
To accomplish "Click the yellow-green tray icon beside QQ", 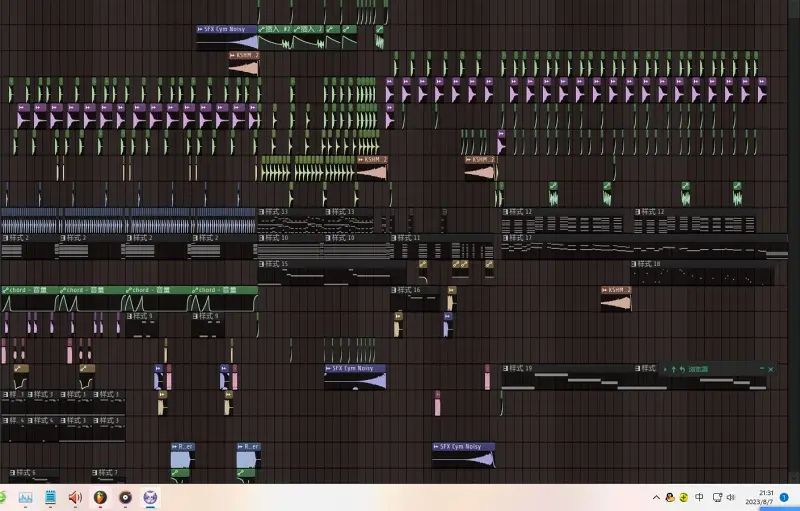I will (684, 497).
